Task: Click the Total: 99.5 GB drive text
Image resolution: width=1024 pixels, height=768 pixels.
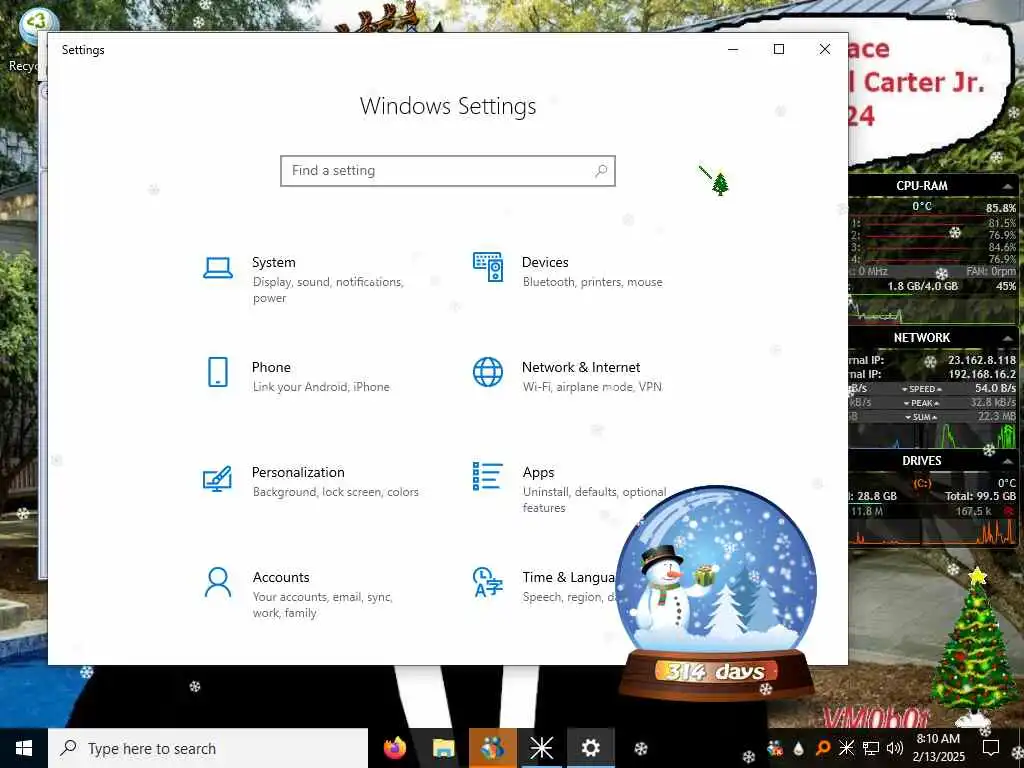Action: 980,496
